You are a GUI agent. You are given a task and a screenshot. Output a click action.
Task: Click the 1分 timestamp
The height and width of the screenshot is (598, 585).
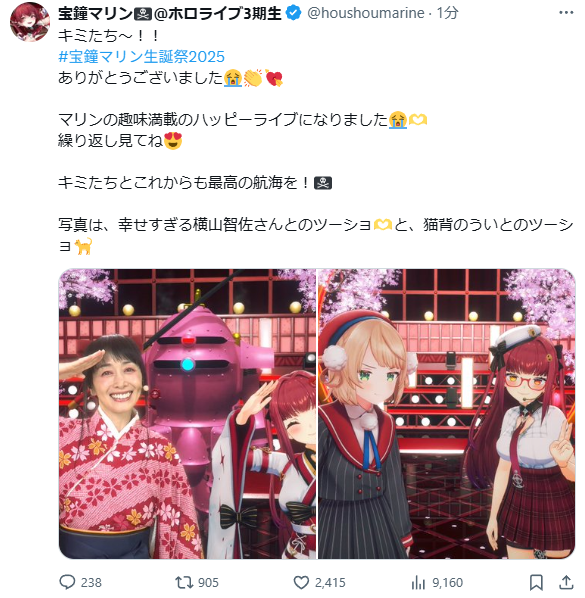pyautogui.click(x=447, y=13)
